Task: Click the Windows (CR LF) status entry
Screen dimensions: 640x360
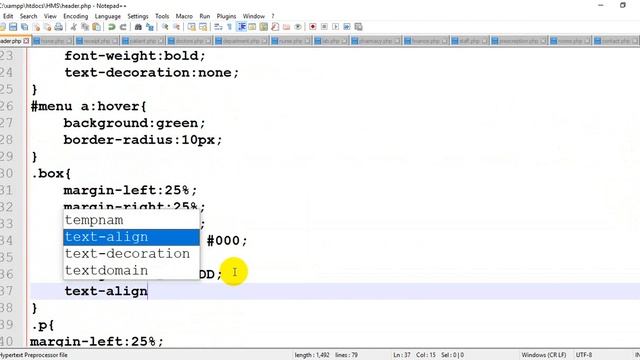Action: click(x=544, y=355)
